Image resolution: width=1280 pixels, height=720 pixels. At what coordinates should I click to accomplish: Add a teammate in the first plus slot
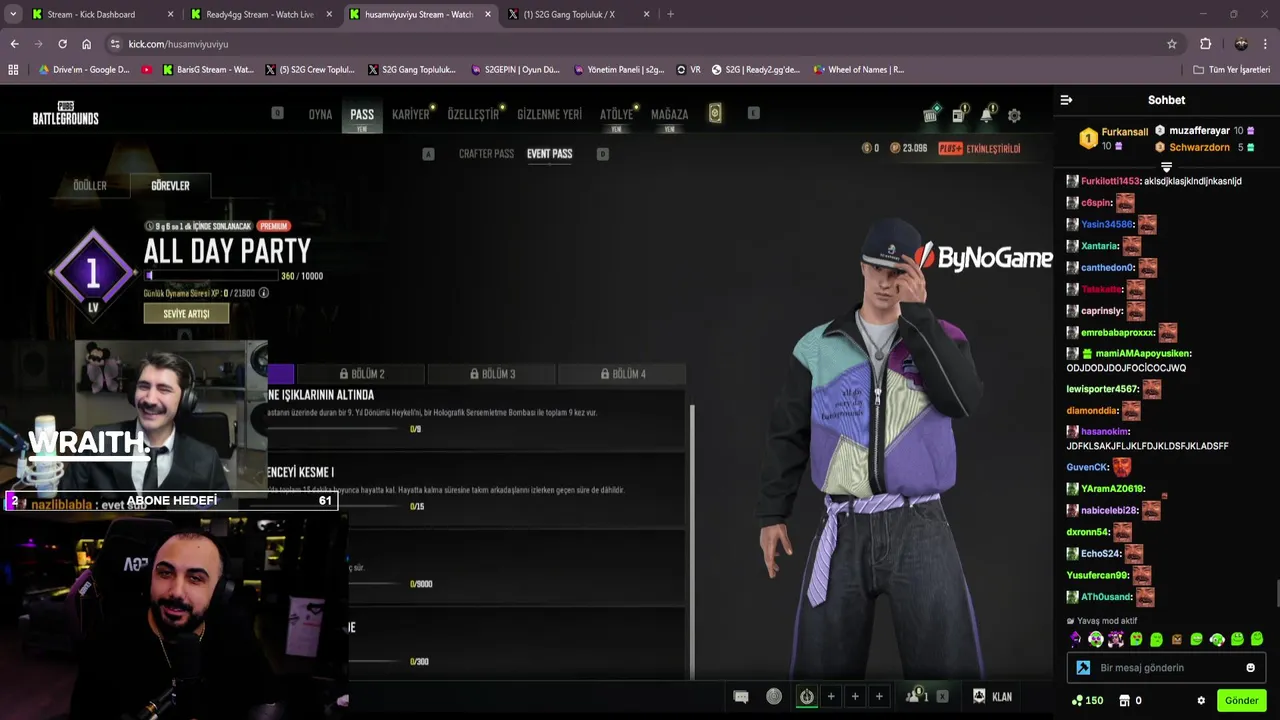point(830,697)
